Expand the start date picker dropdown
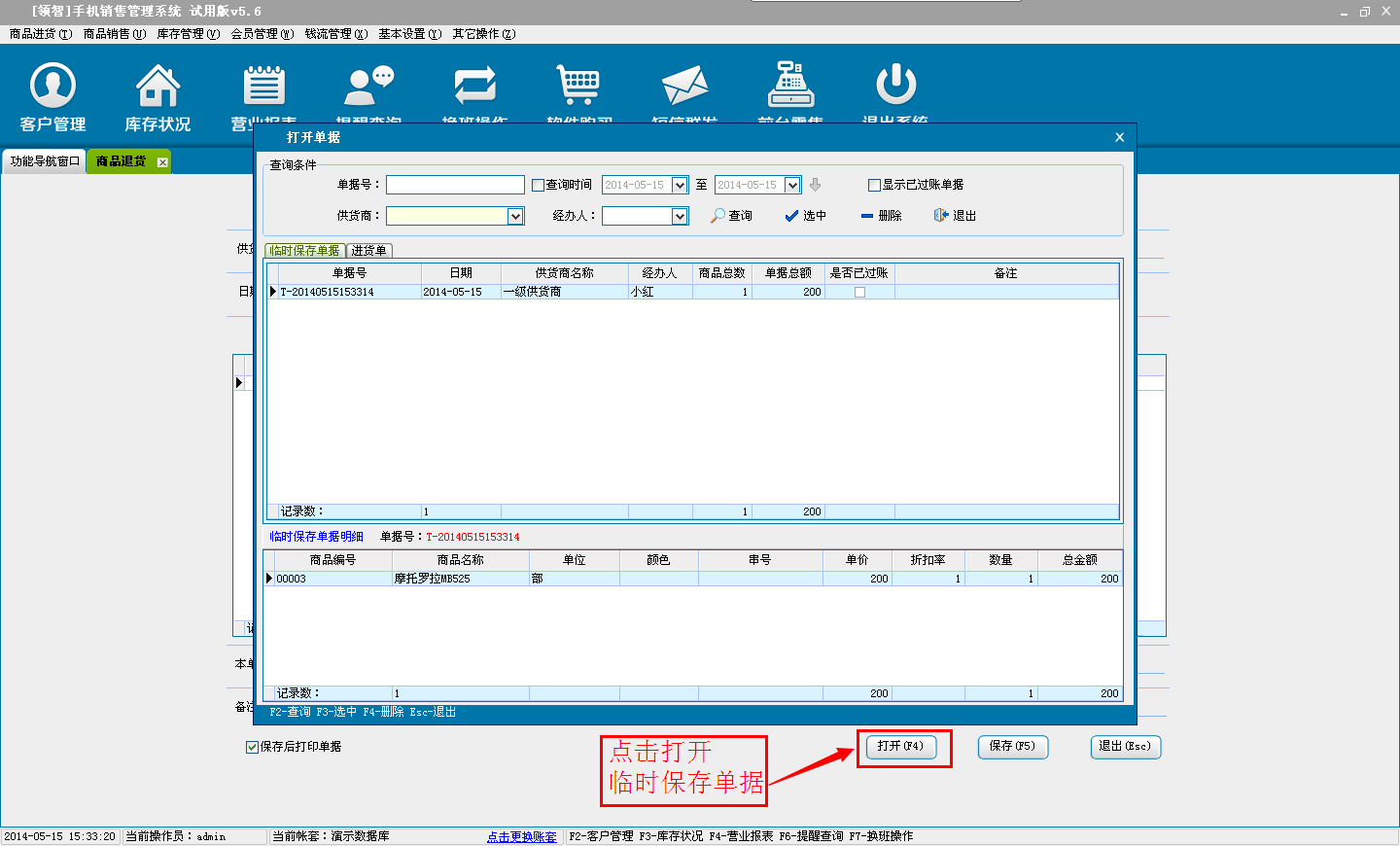 [x=680, y=186]
